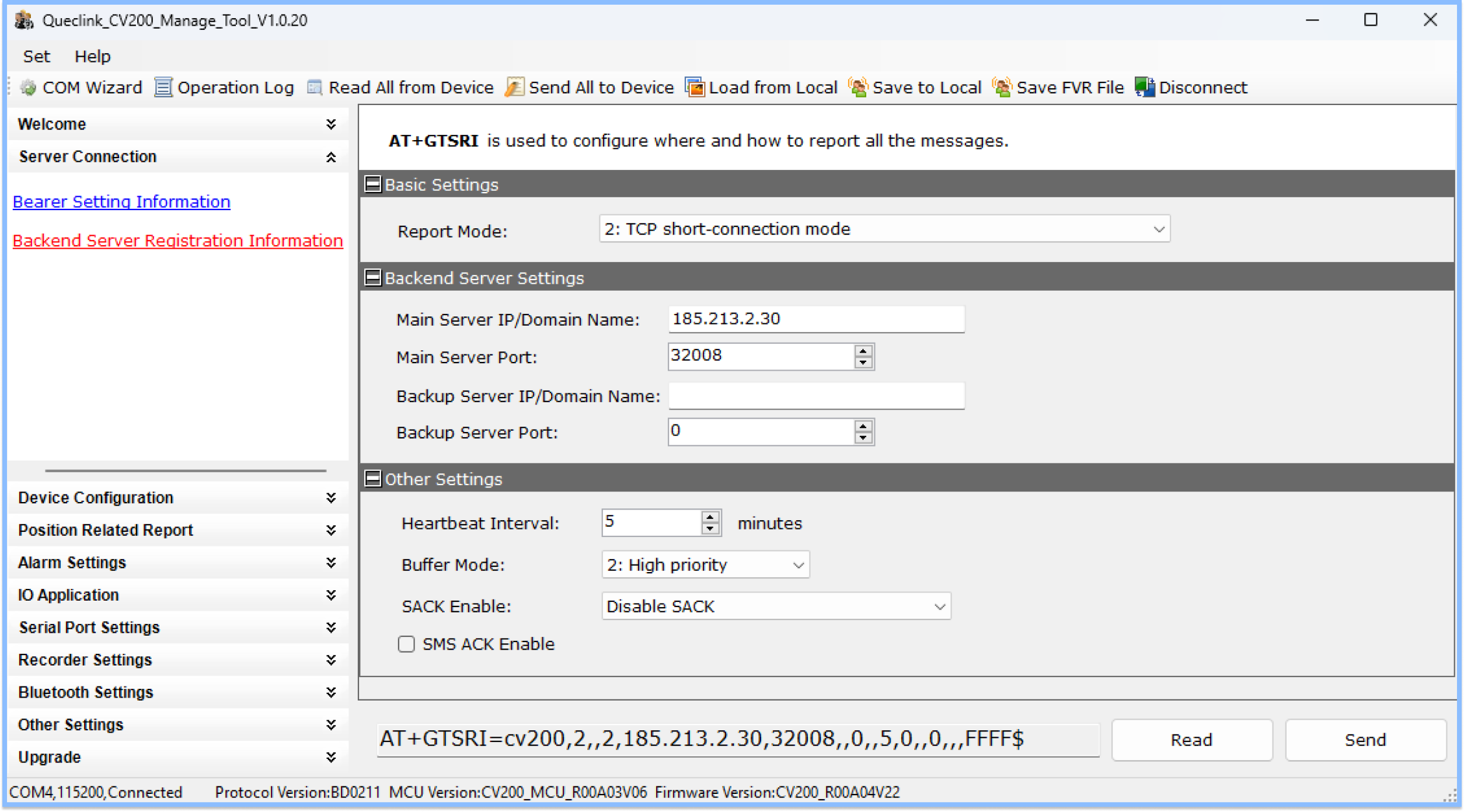This screenshot has height=812, width=1464.
Task: Click the Send button
Action: click(x=1365, y=740)
